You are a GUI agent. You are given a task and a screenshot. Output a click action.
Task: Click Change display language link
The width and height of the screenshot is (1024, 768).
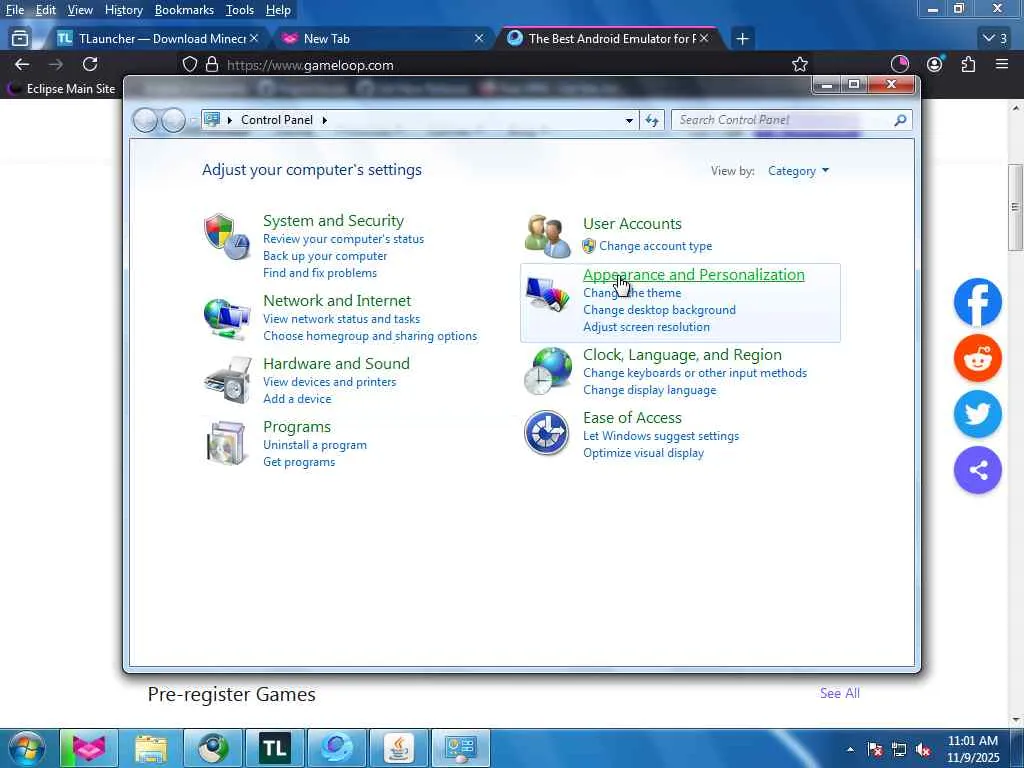(650, 390)
